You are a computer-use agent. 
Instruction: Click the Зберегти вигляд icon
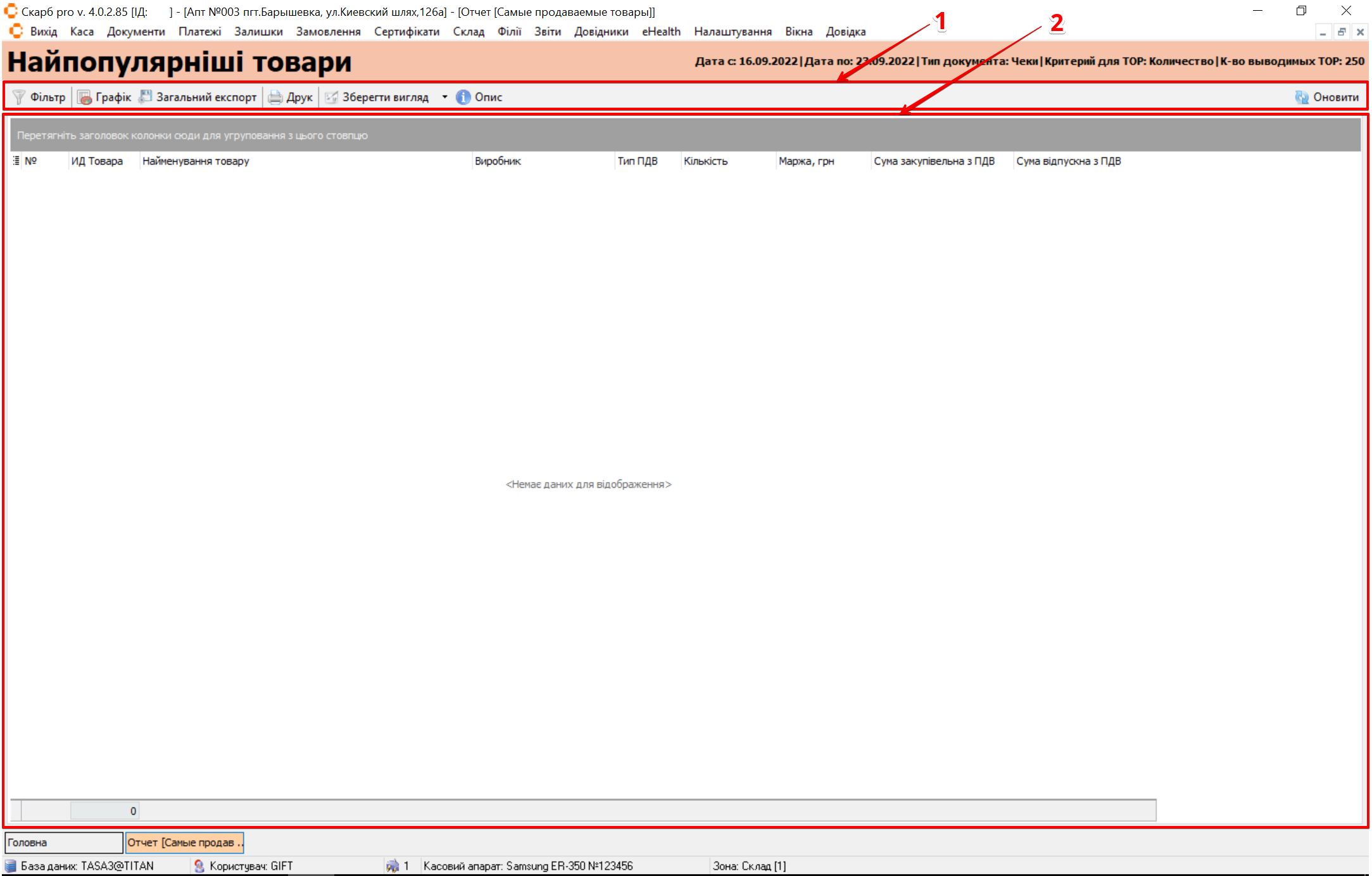pos(331,97)
